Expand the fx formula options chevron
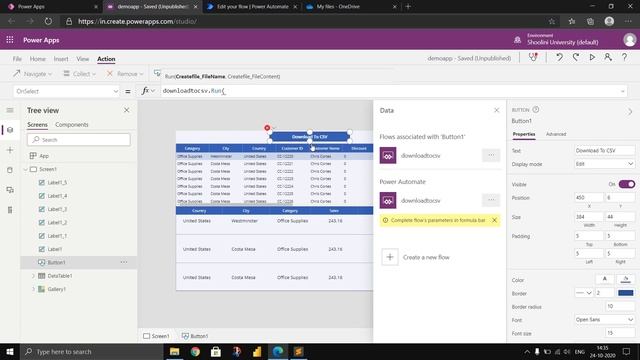The height and width of the screenshot is (360, 640). tap(153, 91)
